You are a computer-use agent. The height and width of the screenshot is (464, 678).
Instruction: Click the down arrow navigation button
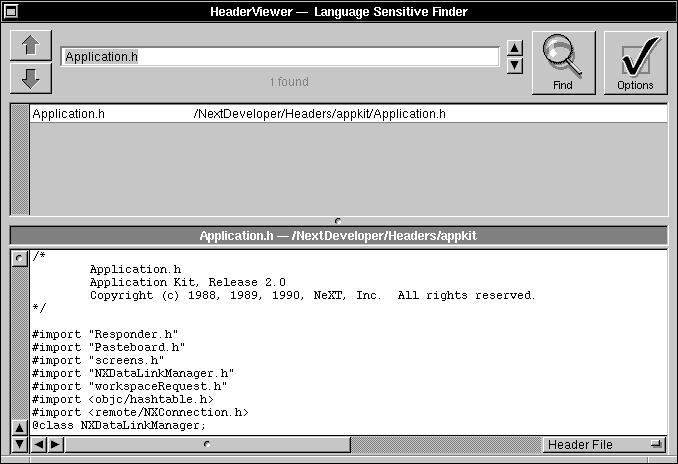[x=31, y=79]
